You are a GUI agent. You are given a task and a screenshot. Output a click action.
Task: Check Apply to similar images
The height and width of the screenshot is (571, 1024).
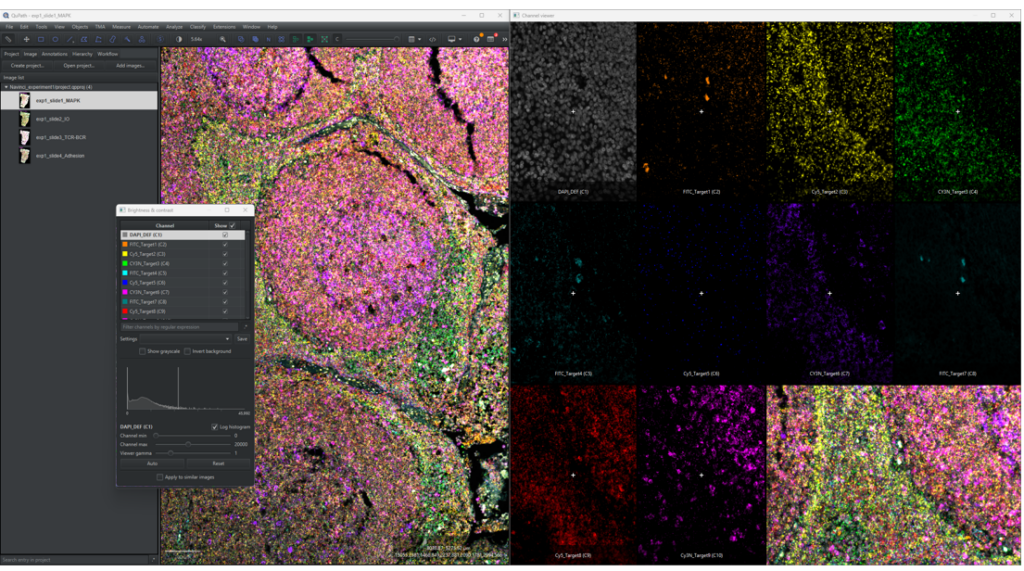pyautogui.click(x=160, y=477)
